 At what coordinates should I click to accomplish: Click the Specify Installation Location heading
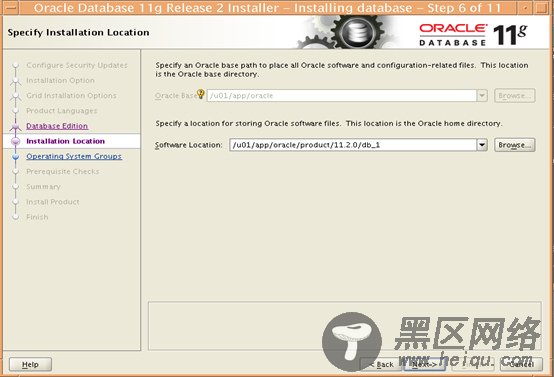78,33
